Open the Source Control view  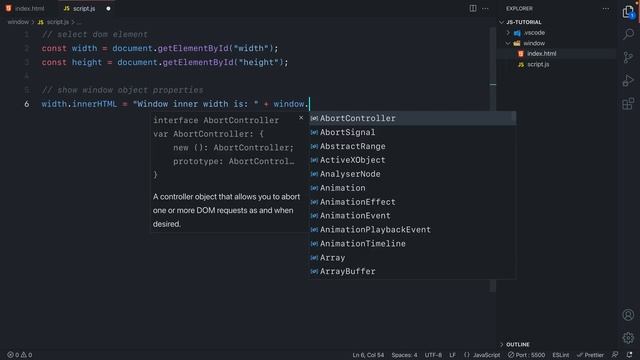[x=628, y=58]
